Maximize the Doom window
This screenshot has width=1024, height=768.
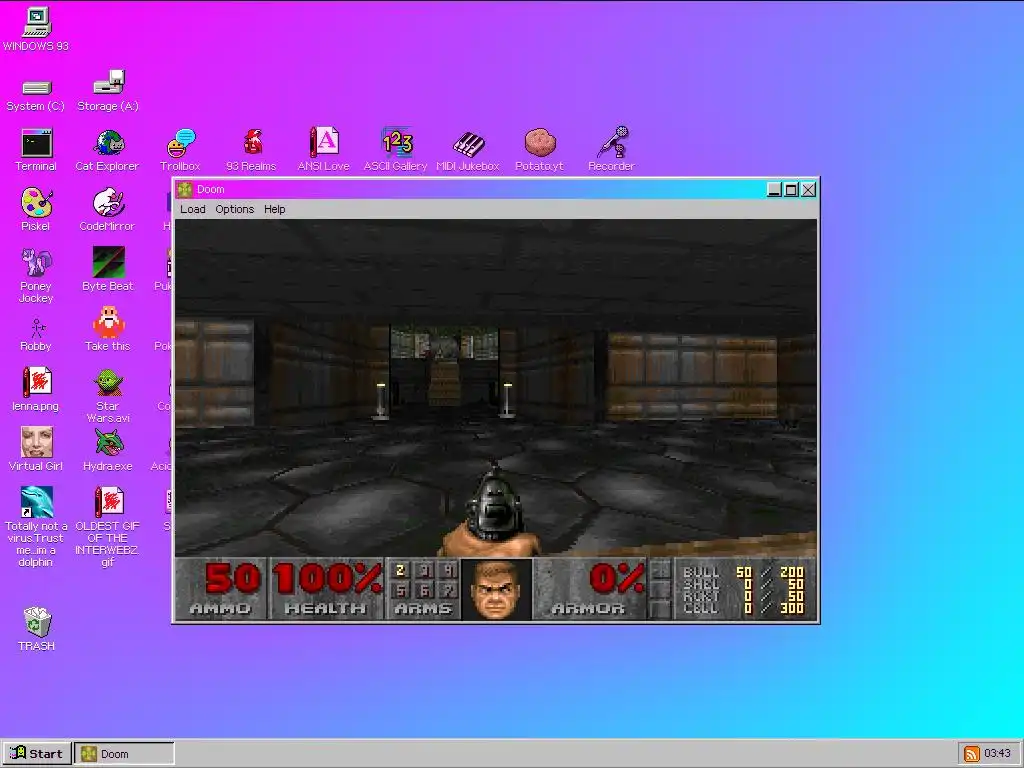click(x=792, y=190)
